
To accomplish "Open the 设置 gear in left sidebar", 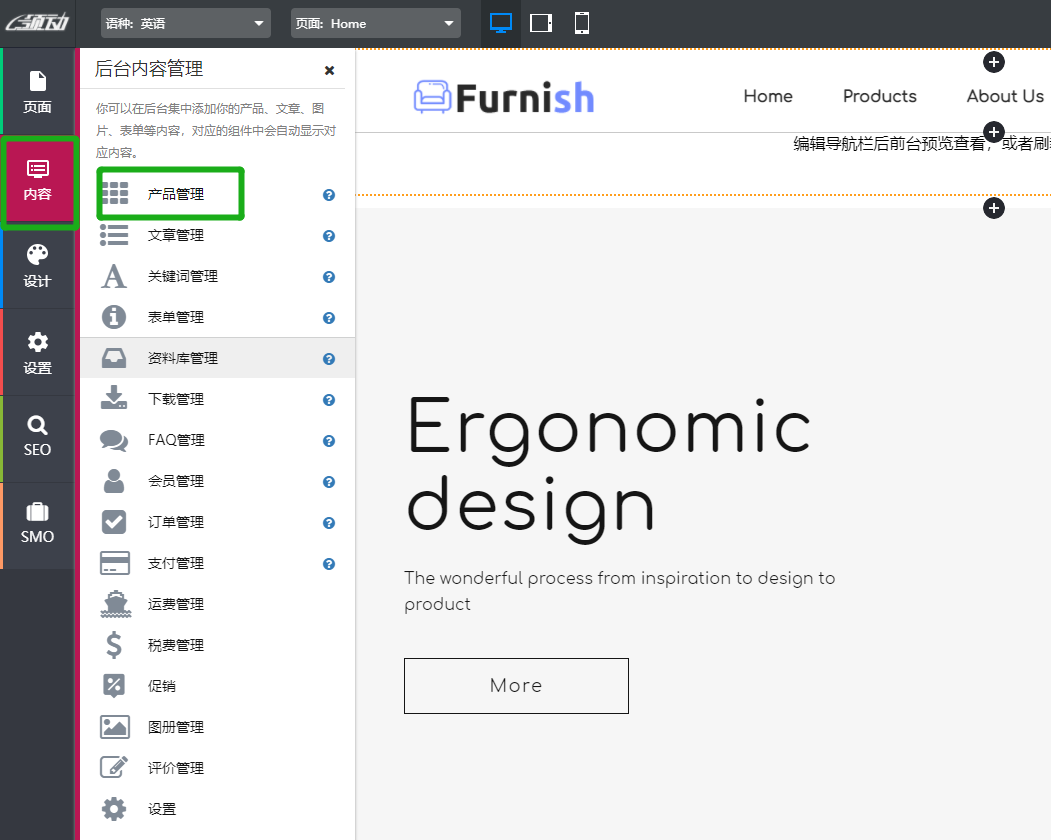I will 38,353.
